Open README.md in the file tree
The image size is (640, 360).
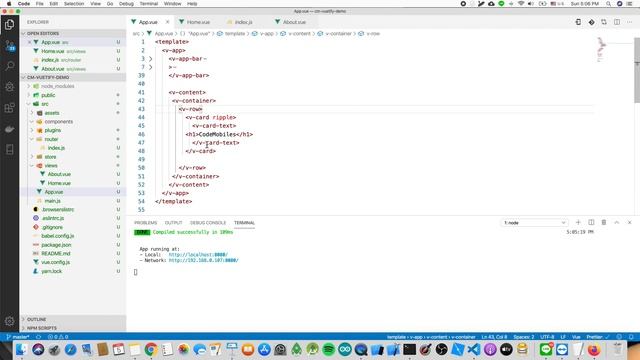click(56, 253)
